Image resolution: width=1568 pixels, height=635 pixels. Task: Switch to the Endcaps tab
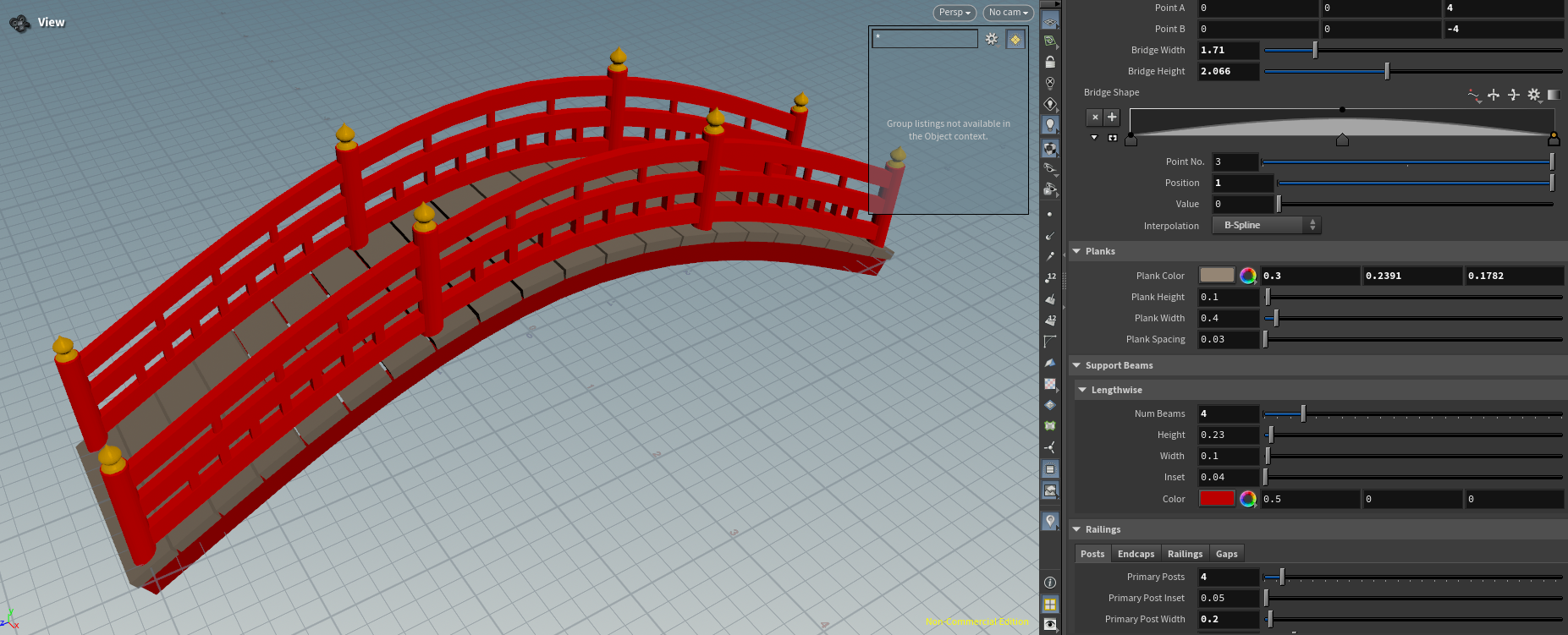(1136, 554)
